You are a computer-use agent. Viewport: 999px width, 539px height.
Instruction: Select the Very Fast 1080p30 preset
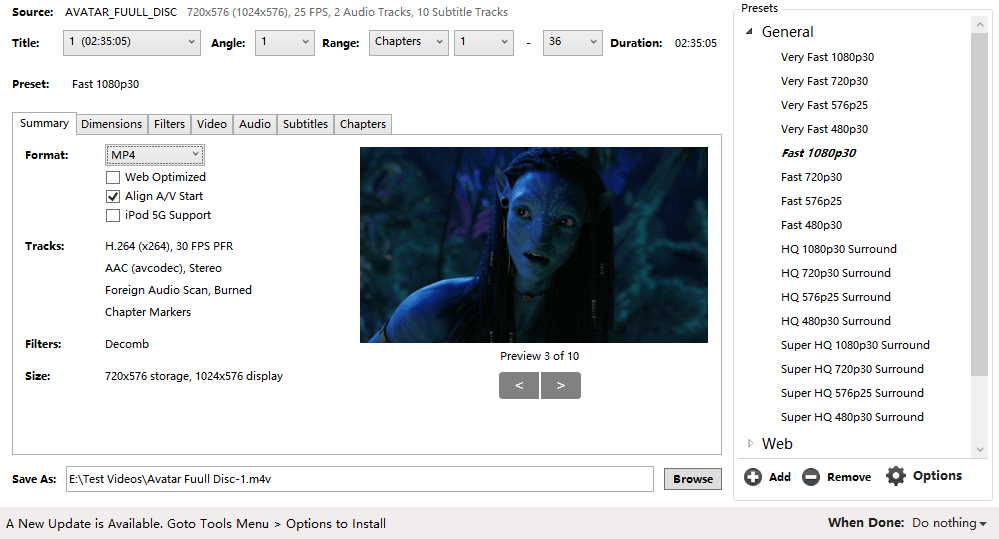[x=827, y=57]
